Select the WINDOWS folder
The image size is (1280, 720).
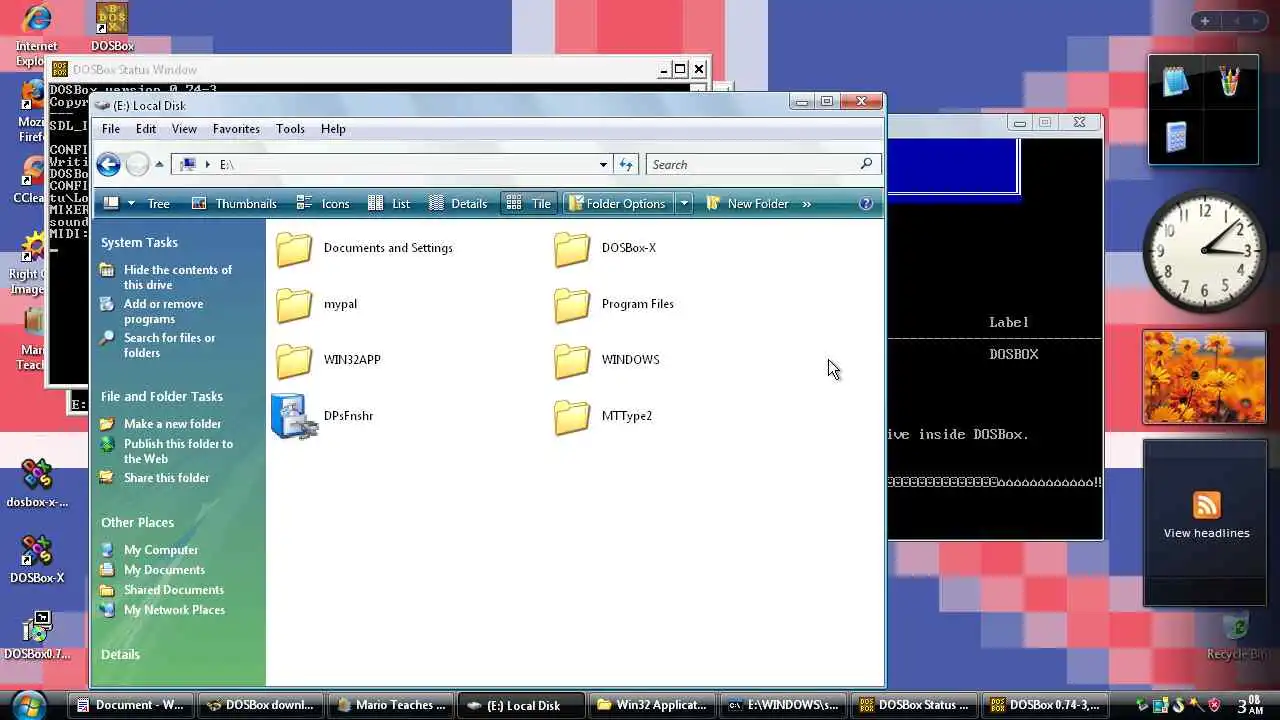[x=606, y=360]
